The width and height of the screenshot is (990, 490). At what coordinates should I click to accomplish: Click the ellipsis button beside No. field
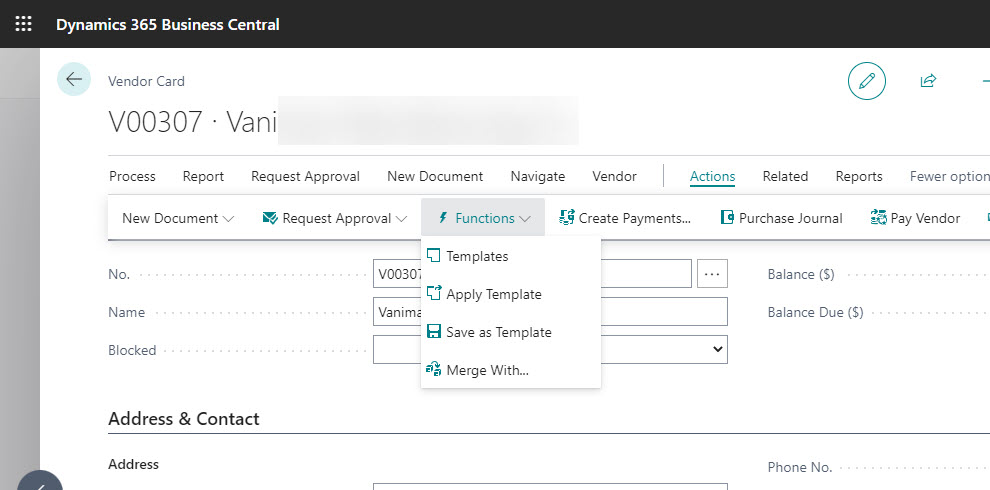712,273
